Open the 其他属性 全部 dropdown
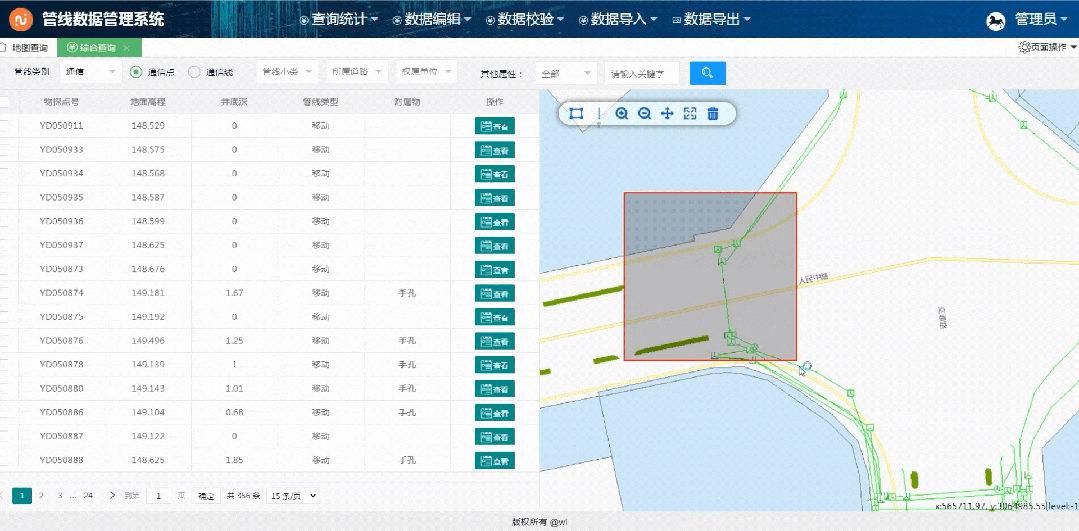Screen dimensions: 1079x531 click(566, 73)
